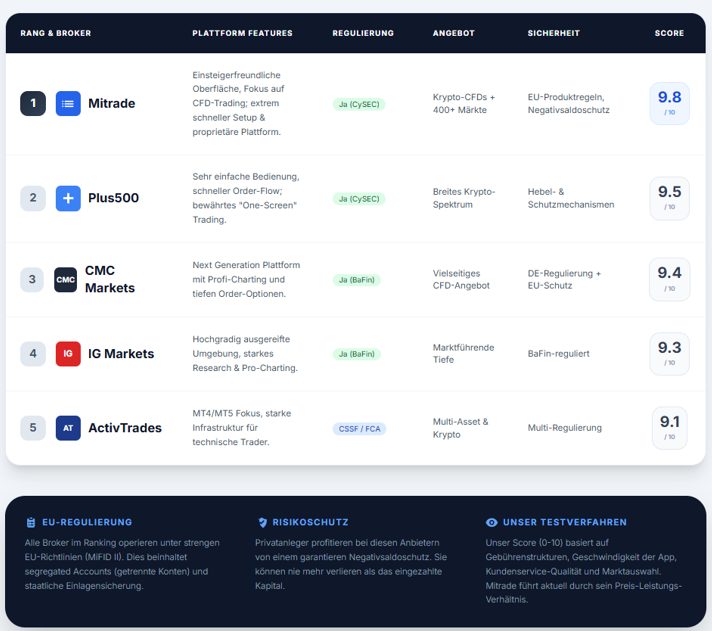Click the rank 1 number badge
This screenshot has width=712, height=631.
pyautogui.click(x=33, y=103)
